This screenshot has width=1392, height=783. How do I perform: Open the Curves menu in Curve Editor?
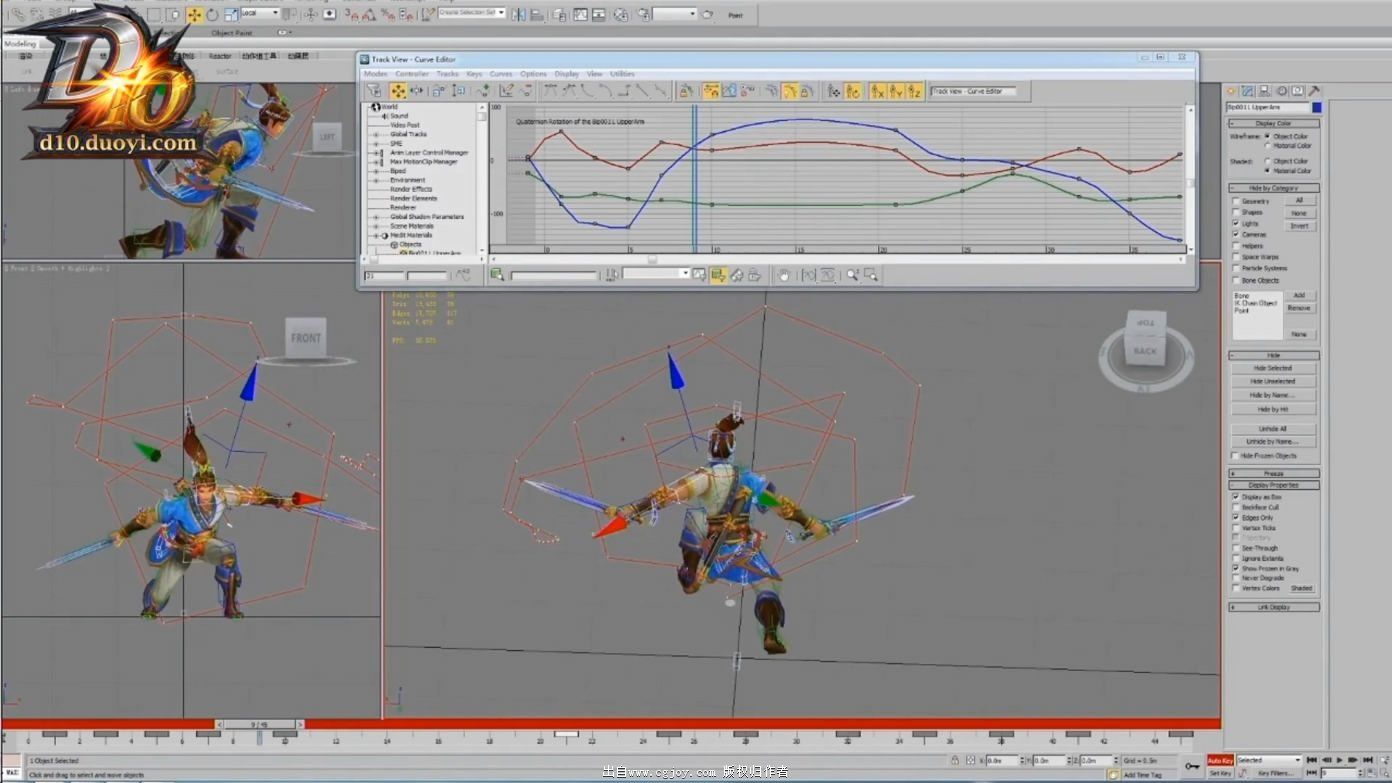point(501,74)
